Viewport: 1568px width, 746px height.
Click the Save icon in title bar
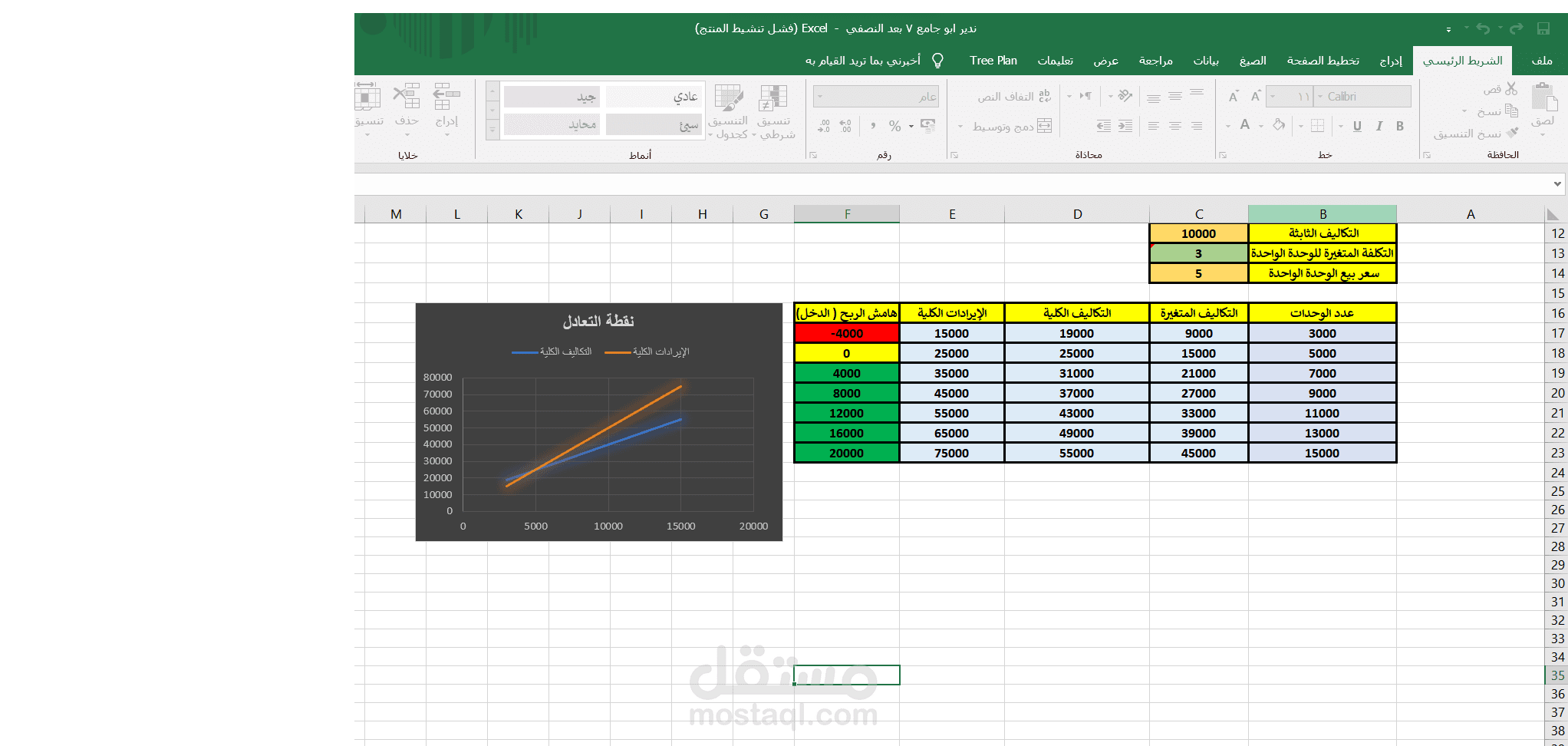pos(1543,28)
